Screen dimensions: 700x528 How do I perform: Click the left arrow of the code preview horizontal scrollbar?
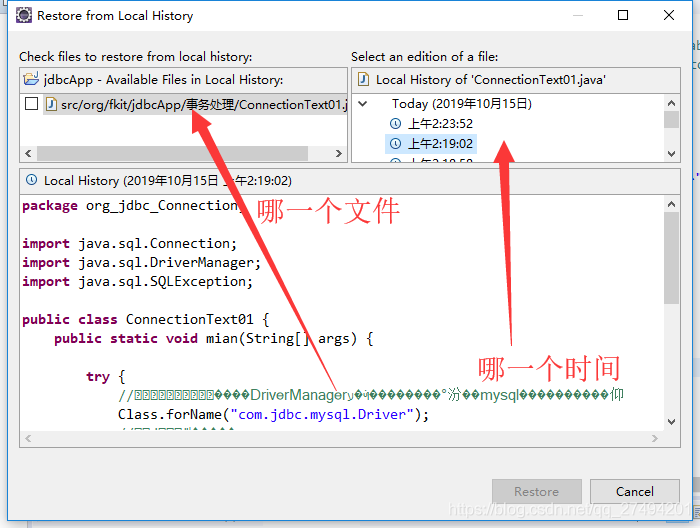(29, 438)
